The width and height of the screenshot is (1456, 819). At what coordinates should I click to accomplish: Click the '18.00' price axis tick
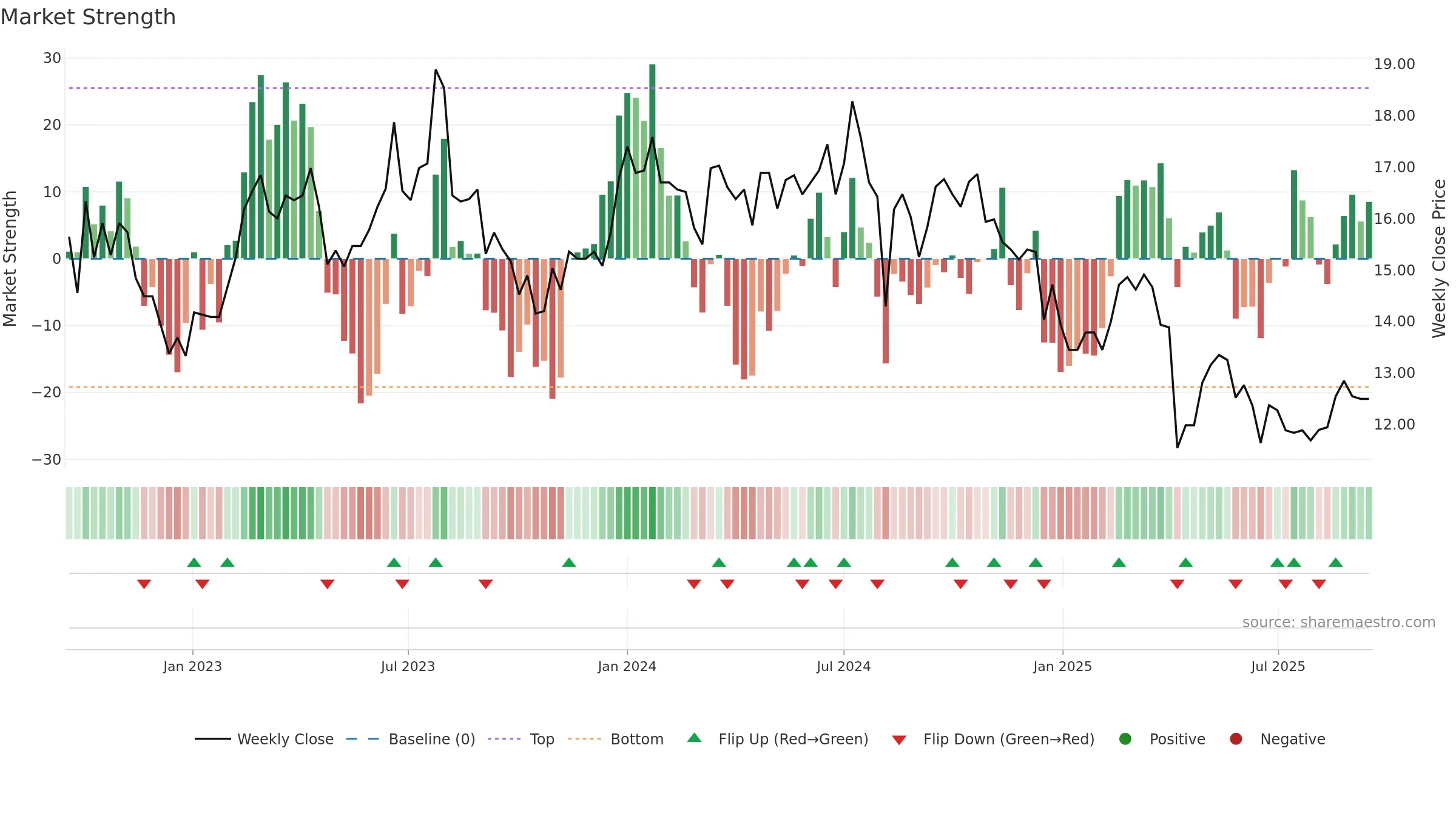[1394, 116]
